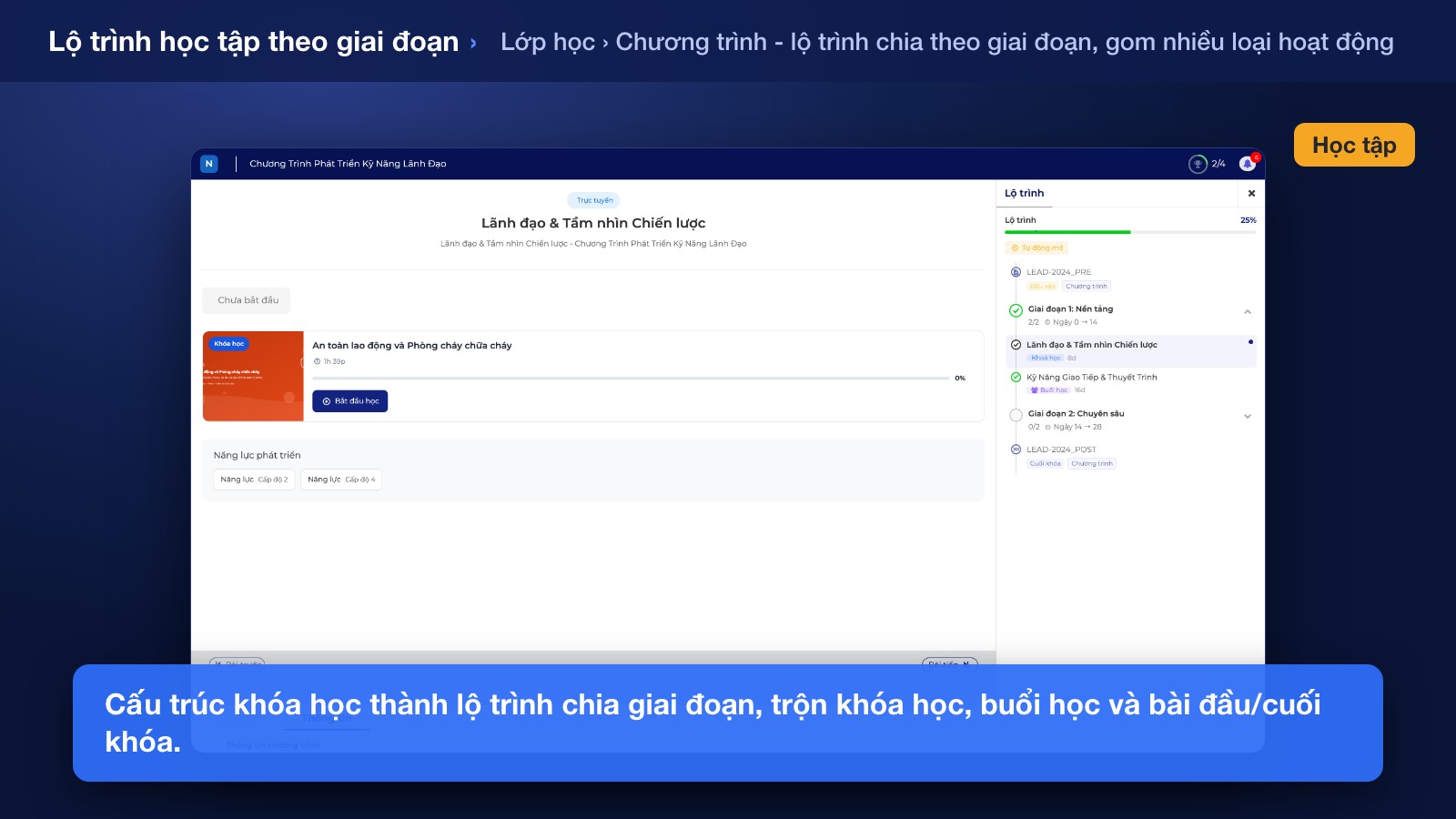Click the Buổi học tag under Kỹ Năng Giao Tiếp

(1049, 390)
